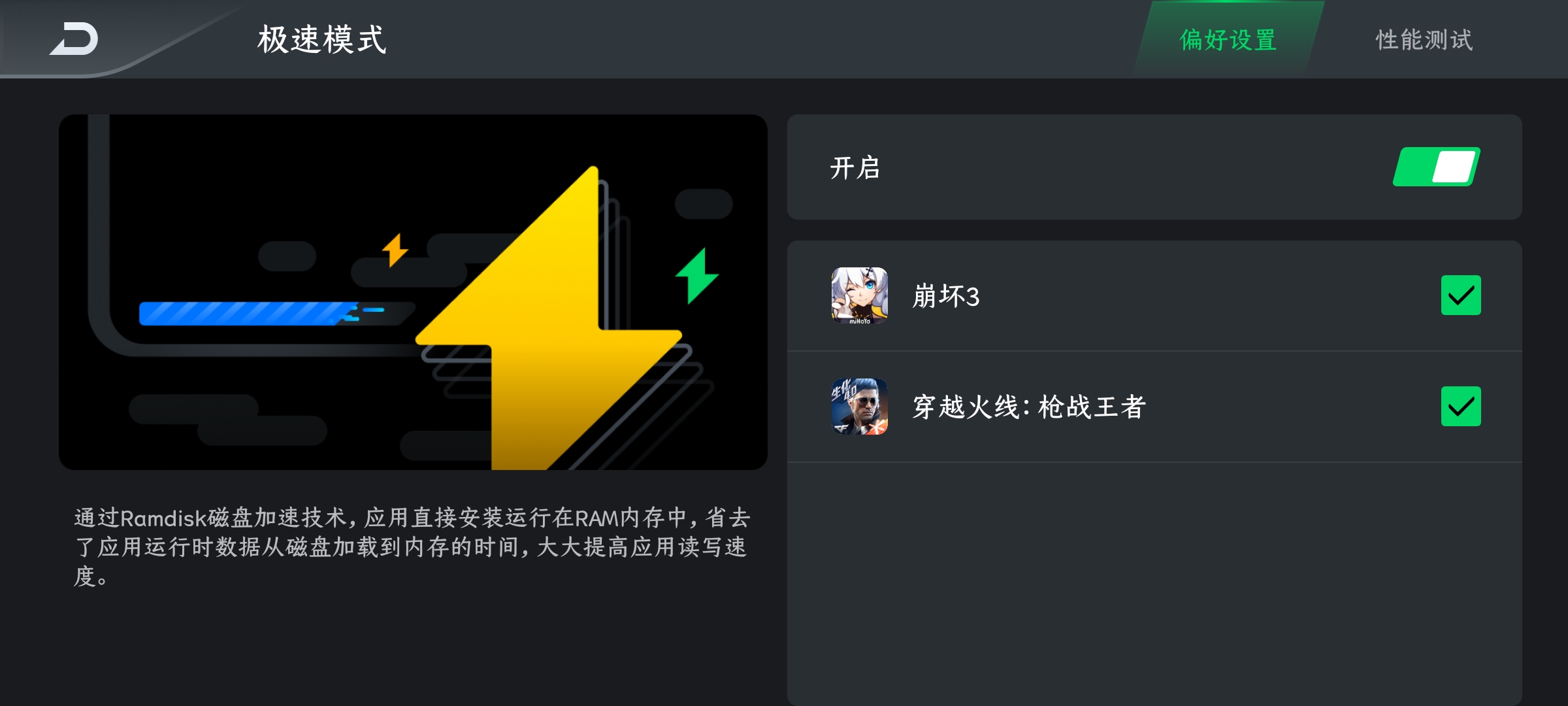1568x706 pixels.
Task: Tap the 开启 row panel background
Action: pos(1154,167)
